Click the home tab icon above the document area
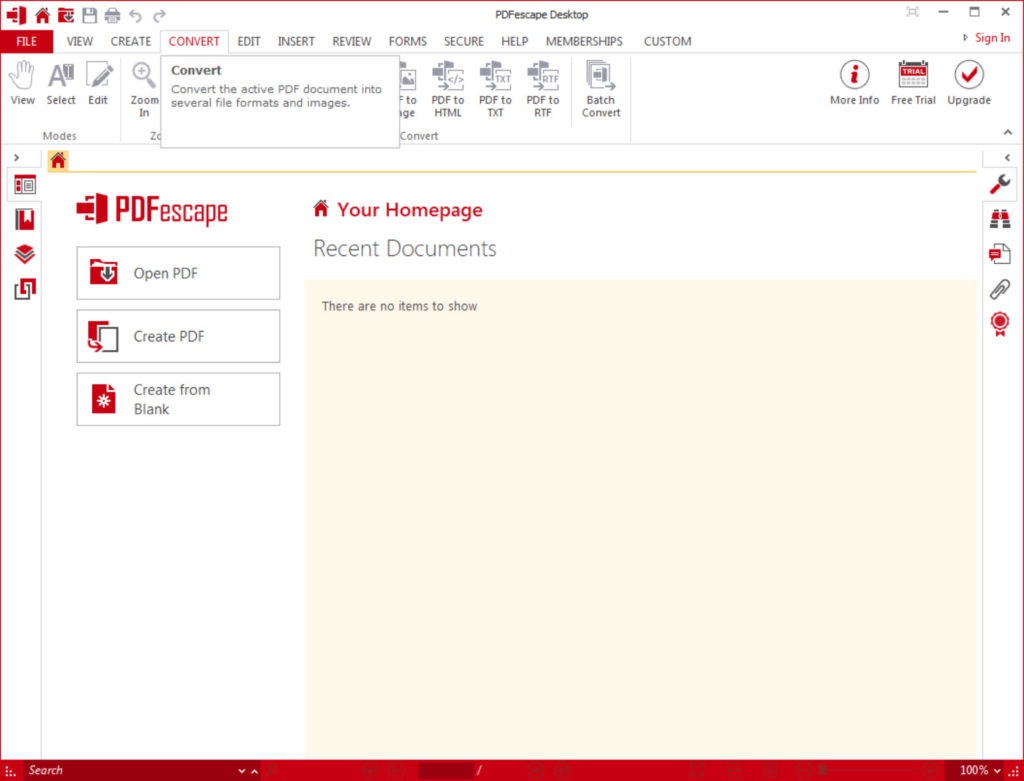The image size is (1024, 781). point(58,160)
